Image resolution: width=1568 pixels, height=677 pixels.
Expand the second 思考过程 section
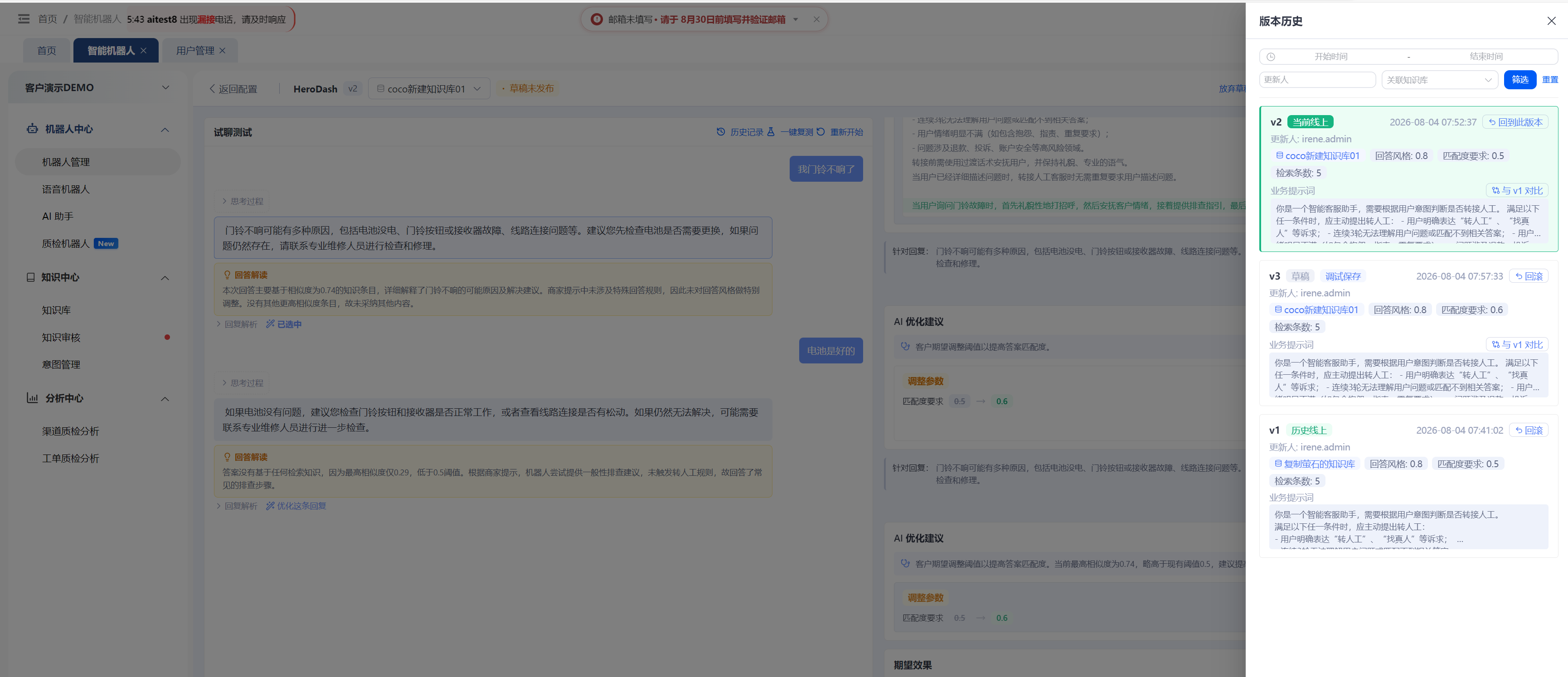point(242,383)
